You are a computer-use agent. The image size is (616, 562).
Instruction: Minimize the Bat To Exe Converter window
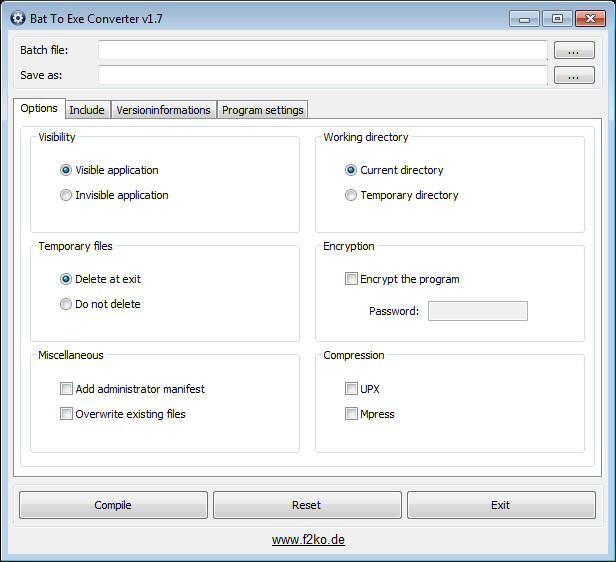[524, 18]
